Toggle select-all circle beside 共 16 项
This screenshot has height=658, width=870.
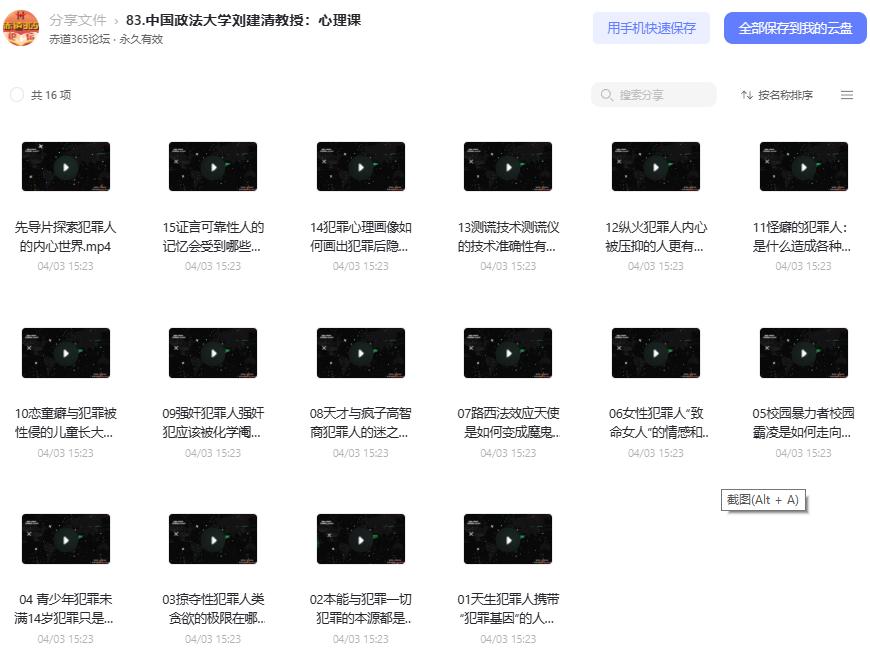17,95
